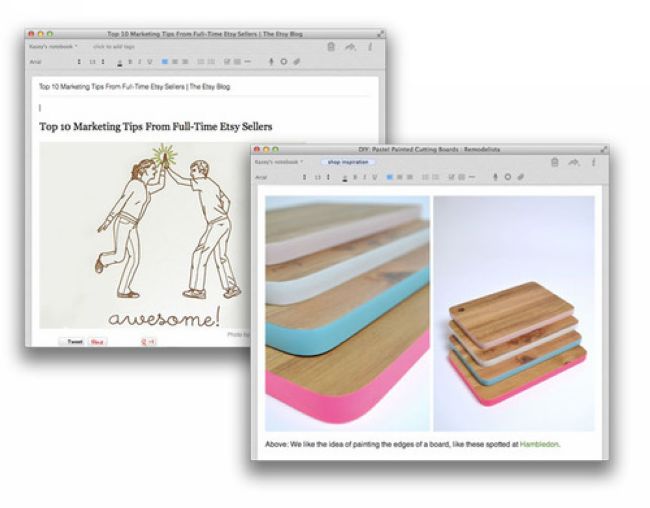This screenshot has height=508, width=650.
Task: Insert a checkbox in the Etsy note
Action: coord(227,62)
